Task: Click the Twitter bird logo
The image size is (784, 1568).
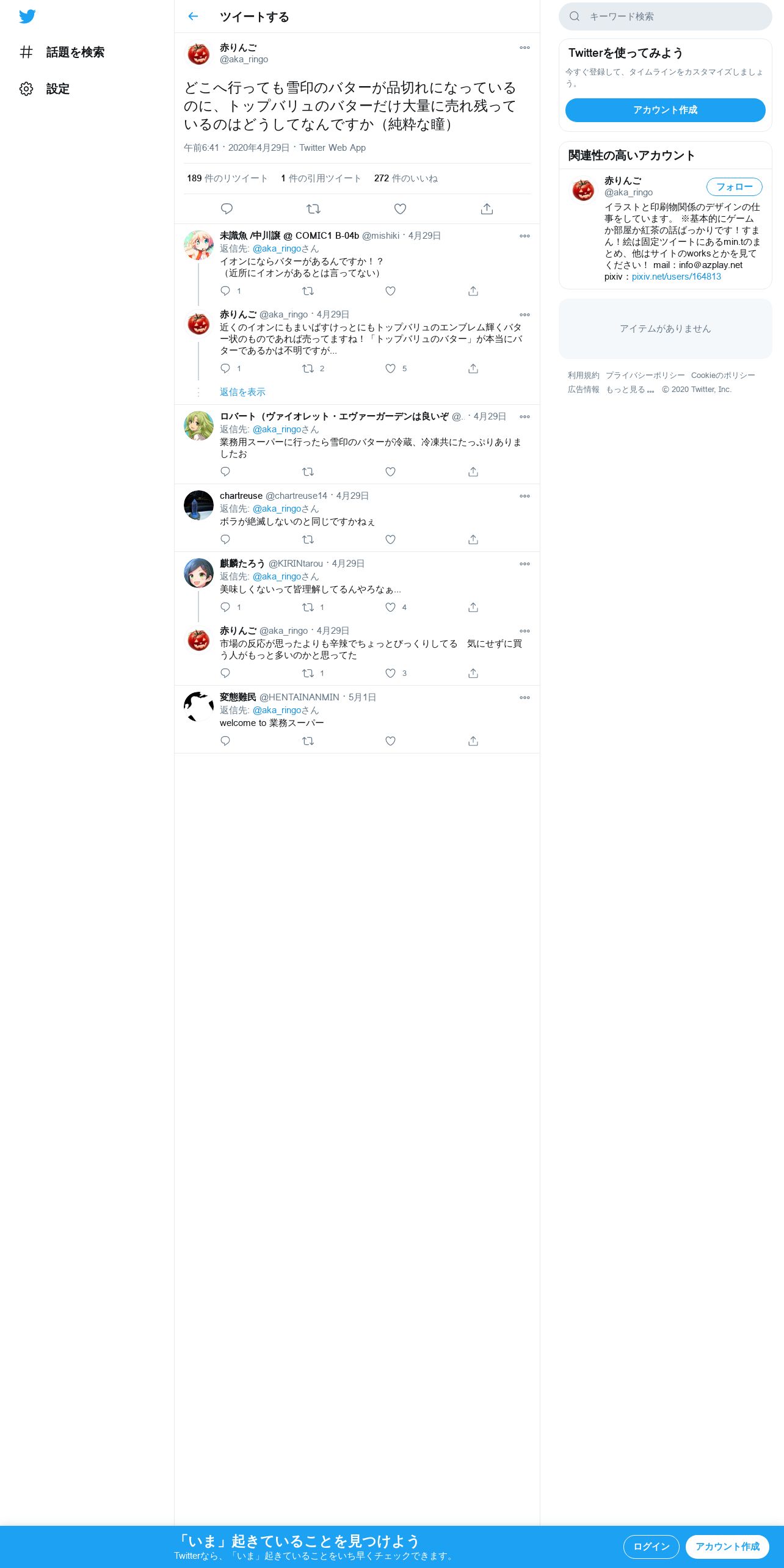Action: click(x=27, y=16)
